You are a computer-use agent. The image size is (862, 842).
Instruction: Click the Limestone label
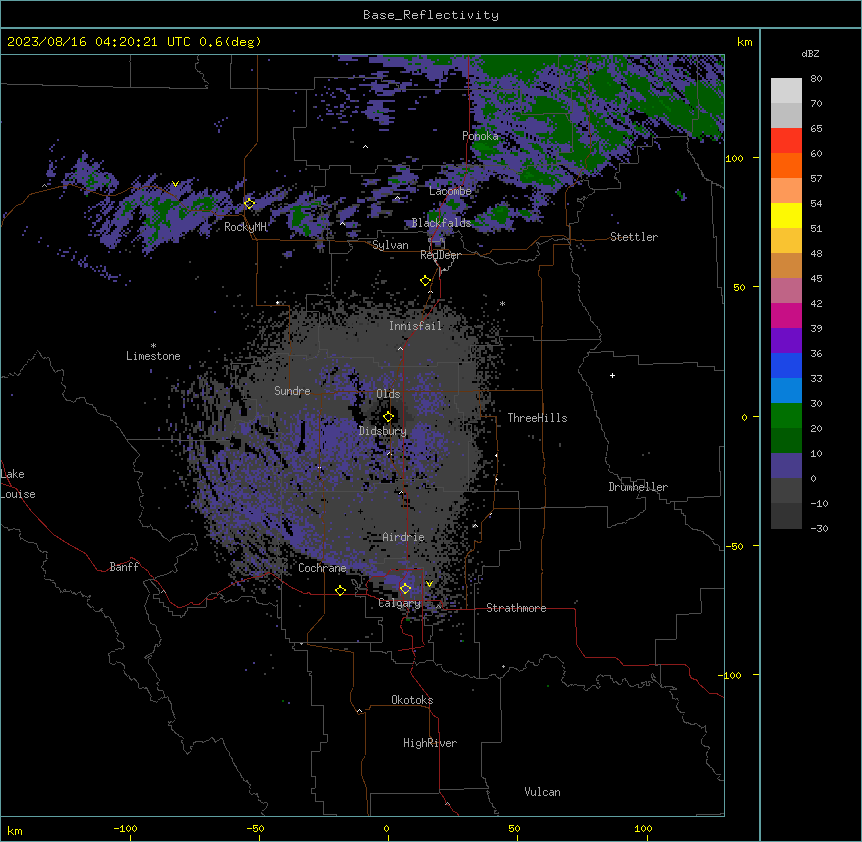[x=153, y=356]
